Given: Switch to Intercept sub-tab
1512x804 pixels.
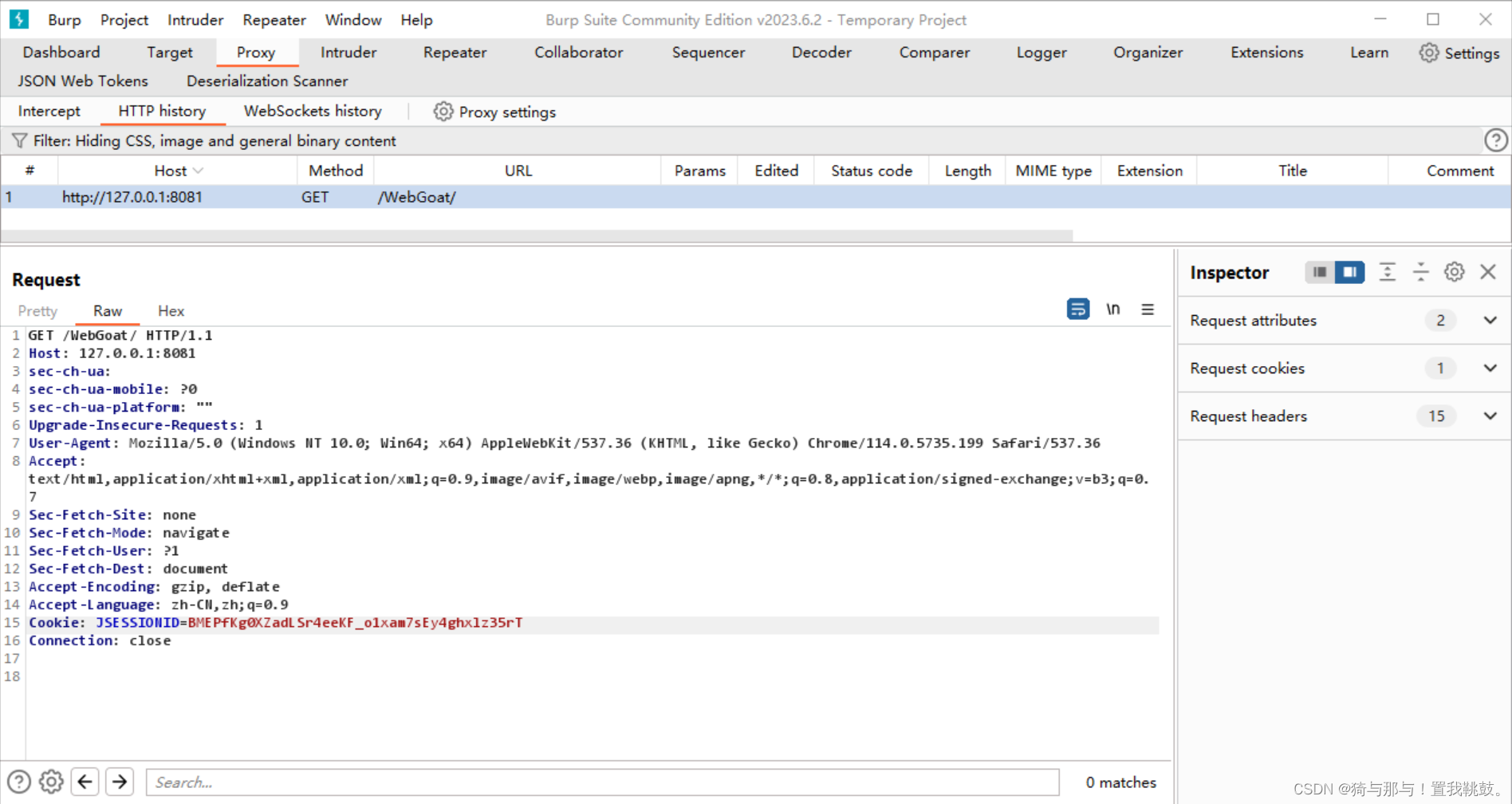Looking at the screenshot, I should point(49,112).
